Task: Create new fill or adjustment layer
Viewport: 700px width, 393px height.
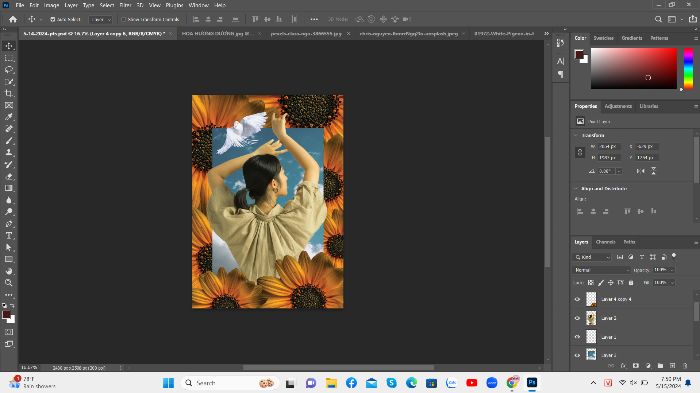Action: [648, 366]
